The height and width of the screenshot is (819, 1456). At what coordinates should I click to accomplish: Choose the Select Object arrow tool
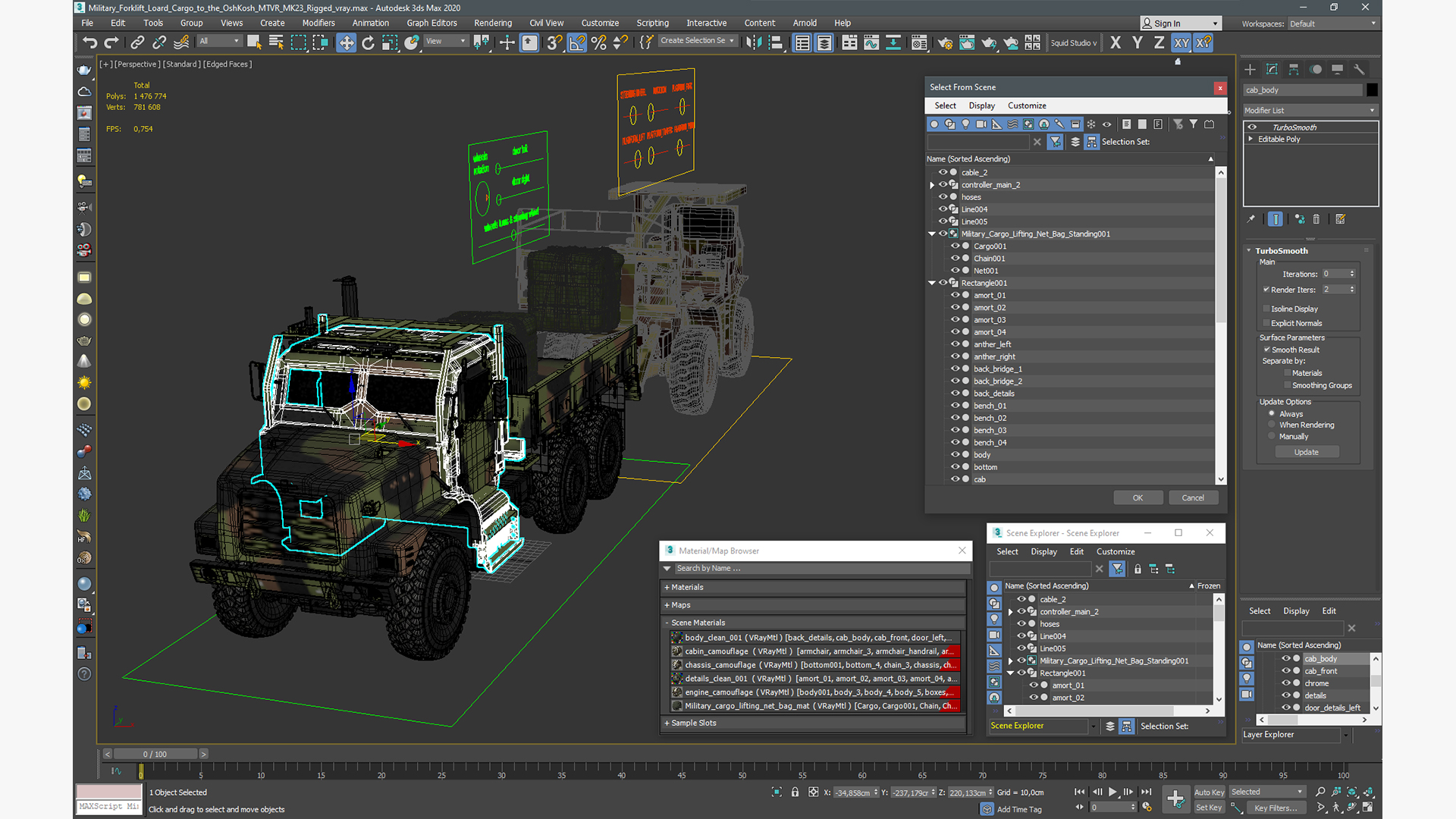(254, 42)
